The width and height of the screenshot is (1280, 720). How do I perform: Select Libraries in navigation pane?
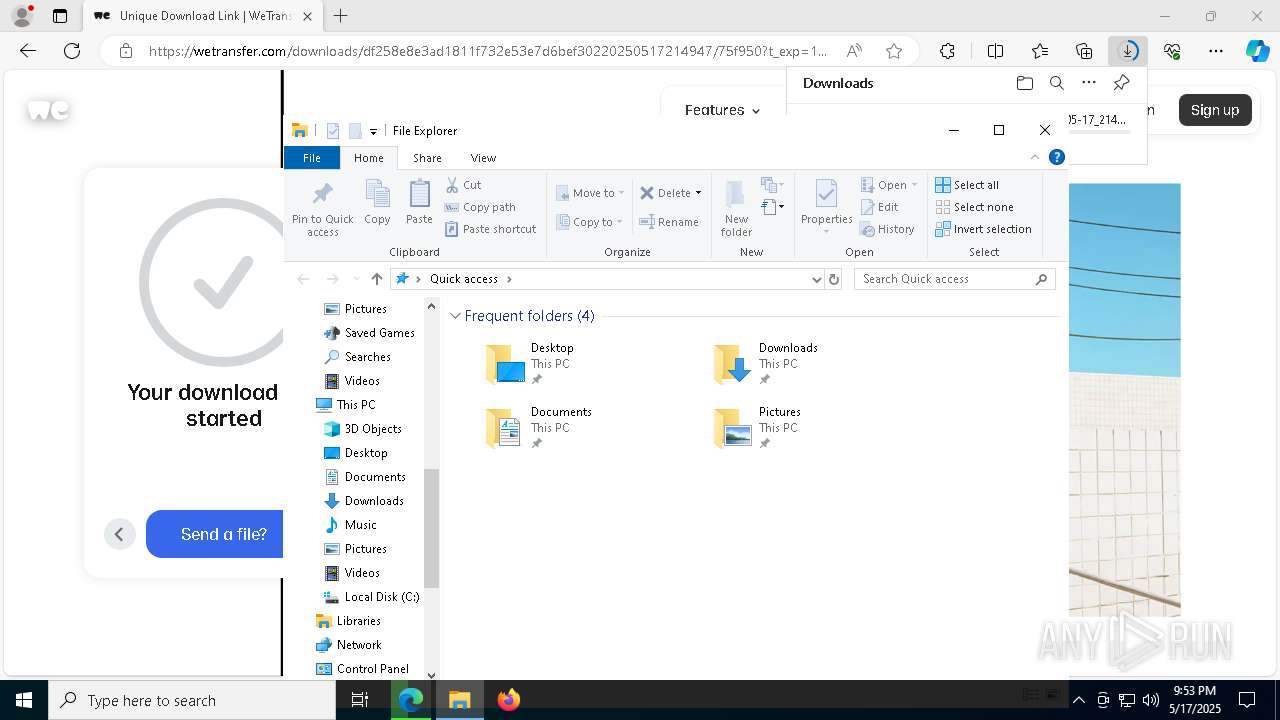(348, 621)
